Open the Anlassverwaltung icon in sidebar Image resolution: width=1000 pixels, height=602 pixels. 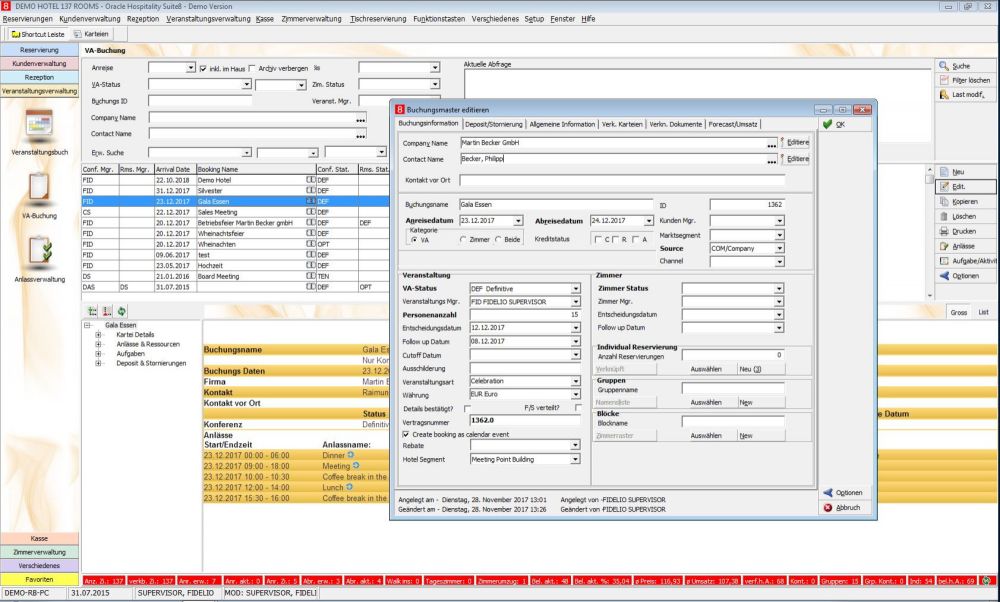(x=39, y=250)
